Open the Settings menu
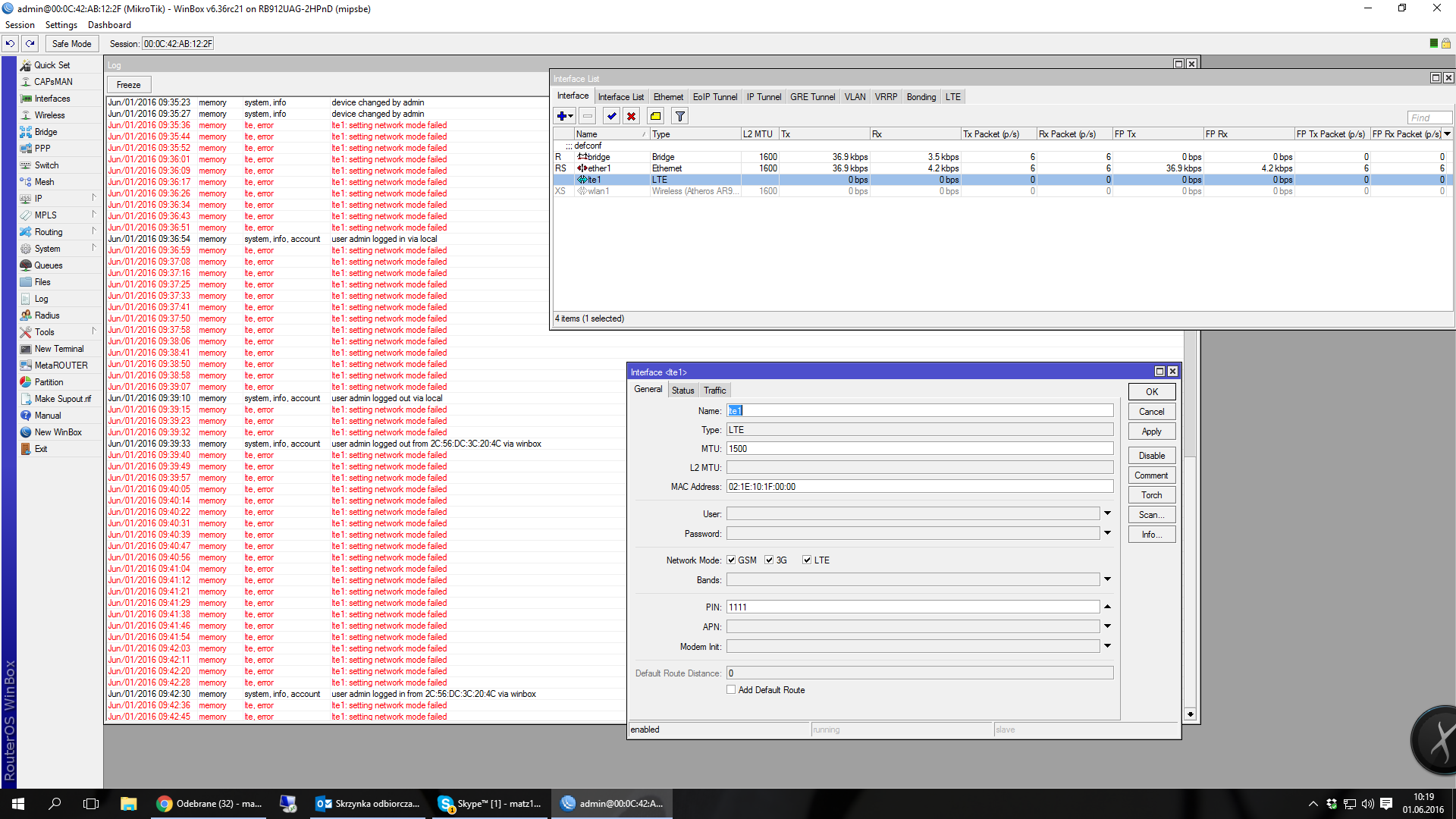 61,25
